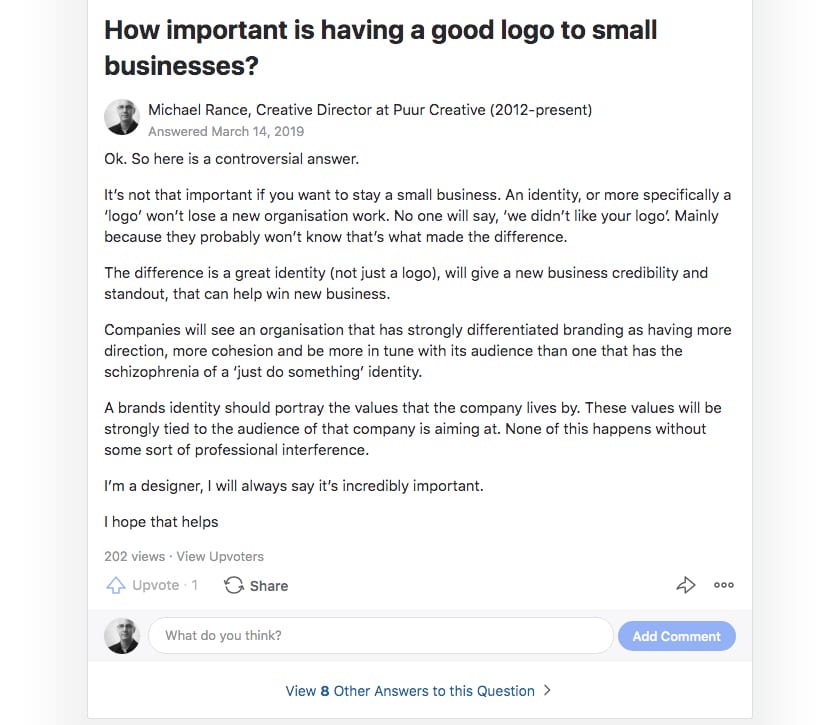The image size is (840, 725).
Task: Click the chevron after Other Answers link
Action: tap(547, 690)
